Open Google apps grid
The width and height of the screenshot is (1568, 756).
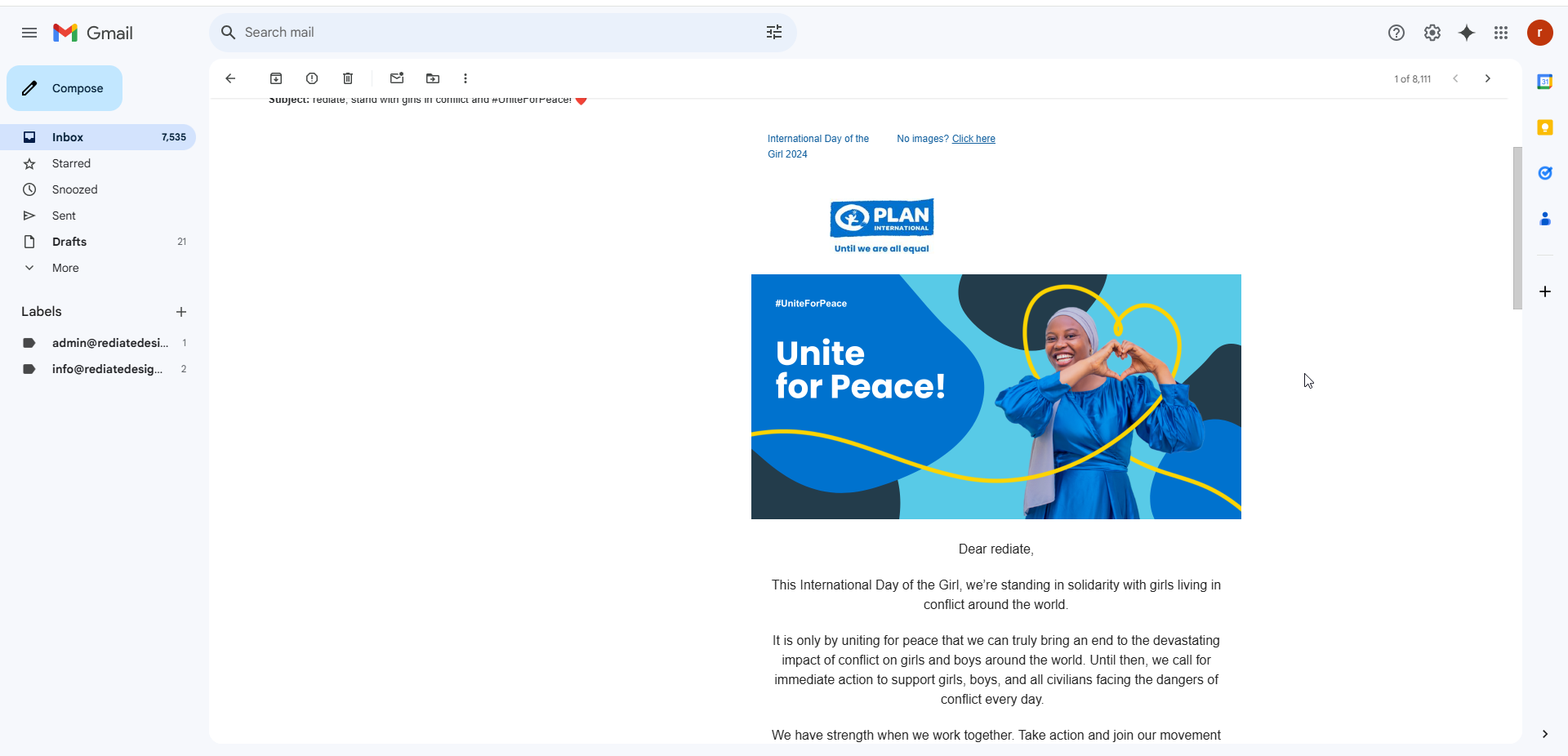coord(1501,33)
